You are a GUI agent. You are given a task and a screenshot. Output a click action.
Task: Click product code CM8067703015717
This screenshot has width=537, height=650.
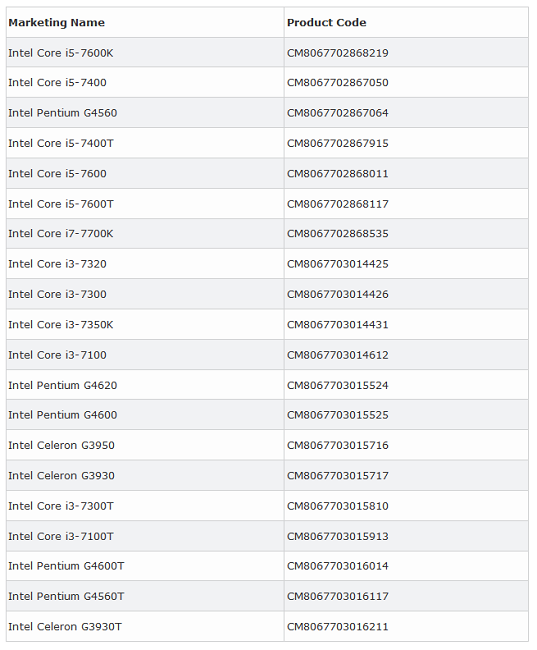pyautogui.click(x=338, y=475)
